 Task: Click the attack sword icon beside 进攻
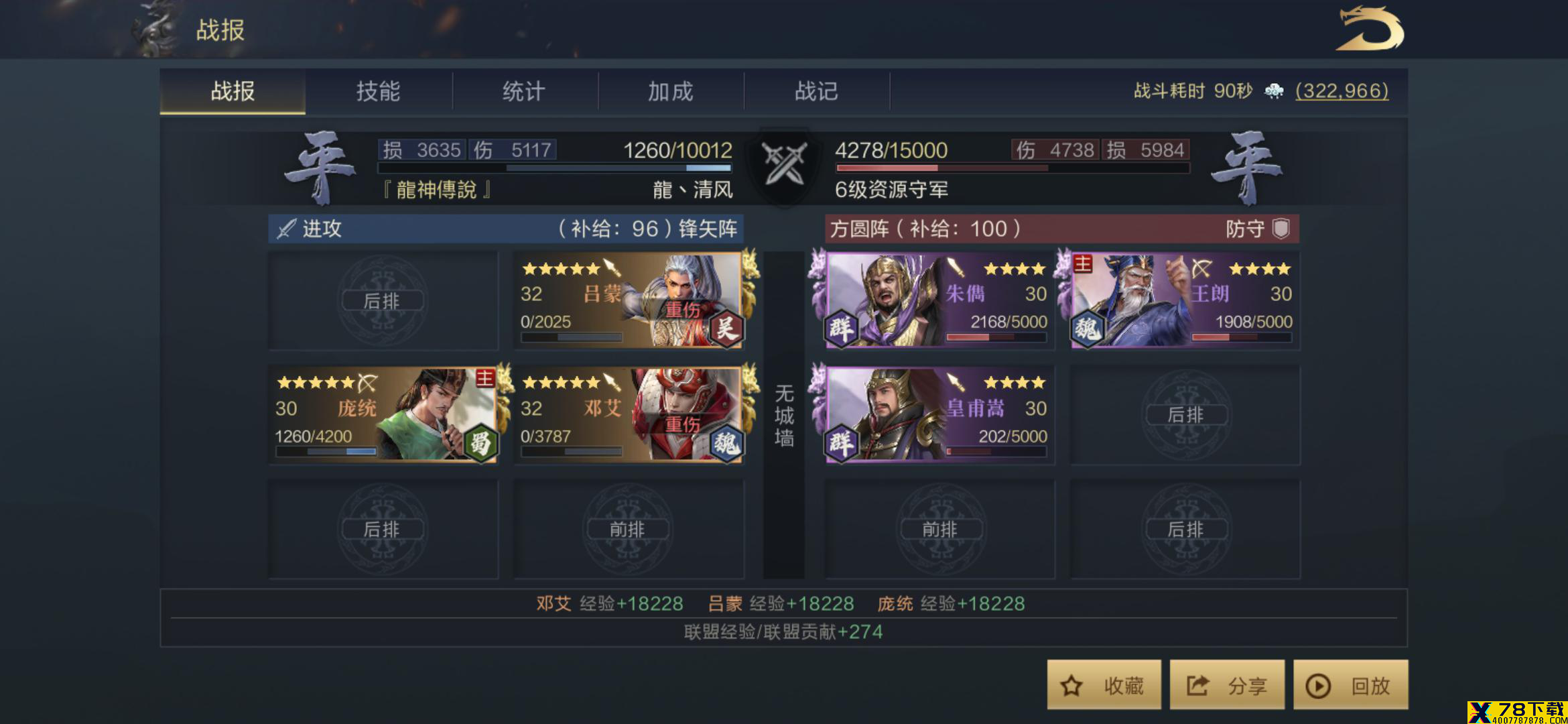click(x=287, y=229)
